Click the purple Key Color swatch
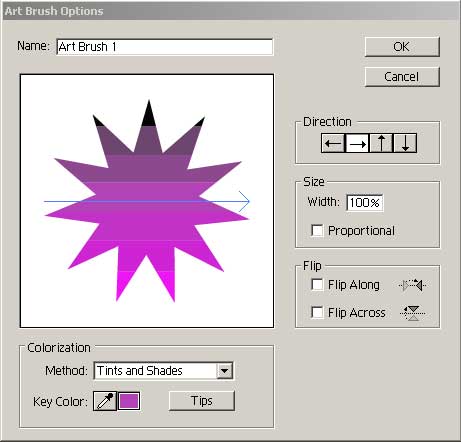 click(x=129, y=401)
